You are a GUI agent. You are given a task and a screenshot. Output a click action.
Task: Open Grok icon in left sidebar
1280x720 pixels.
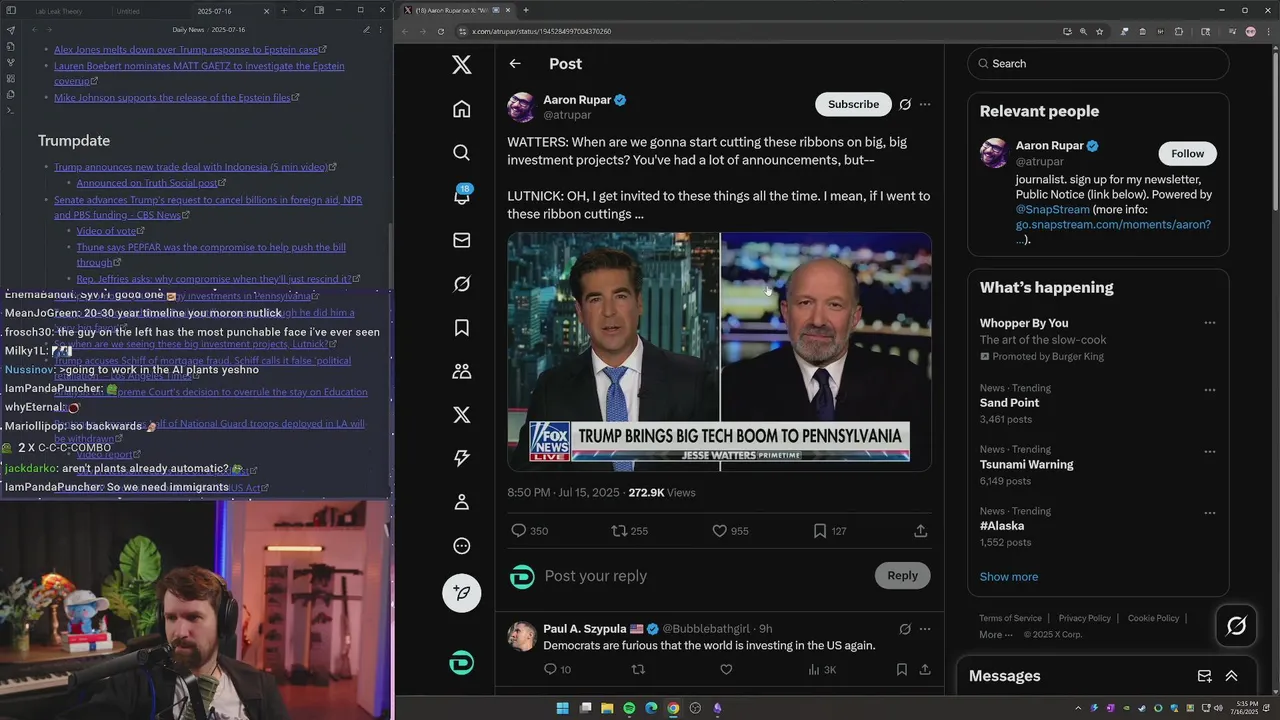(461, 284)
